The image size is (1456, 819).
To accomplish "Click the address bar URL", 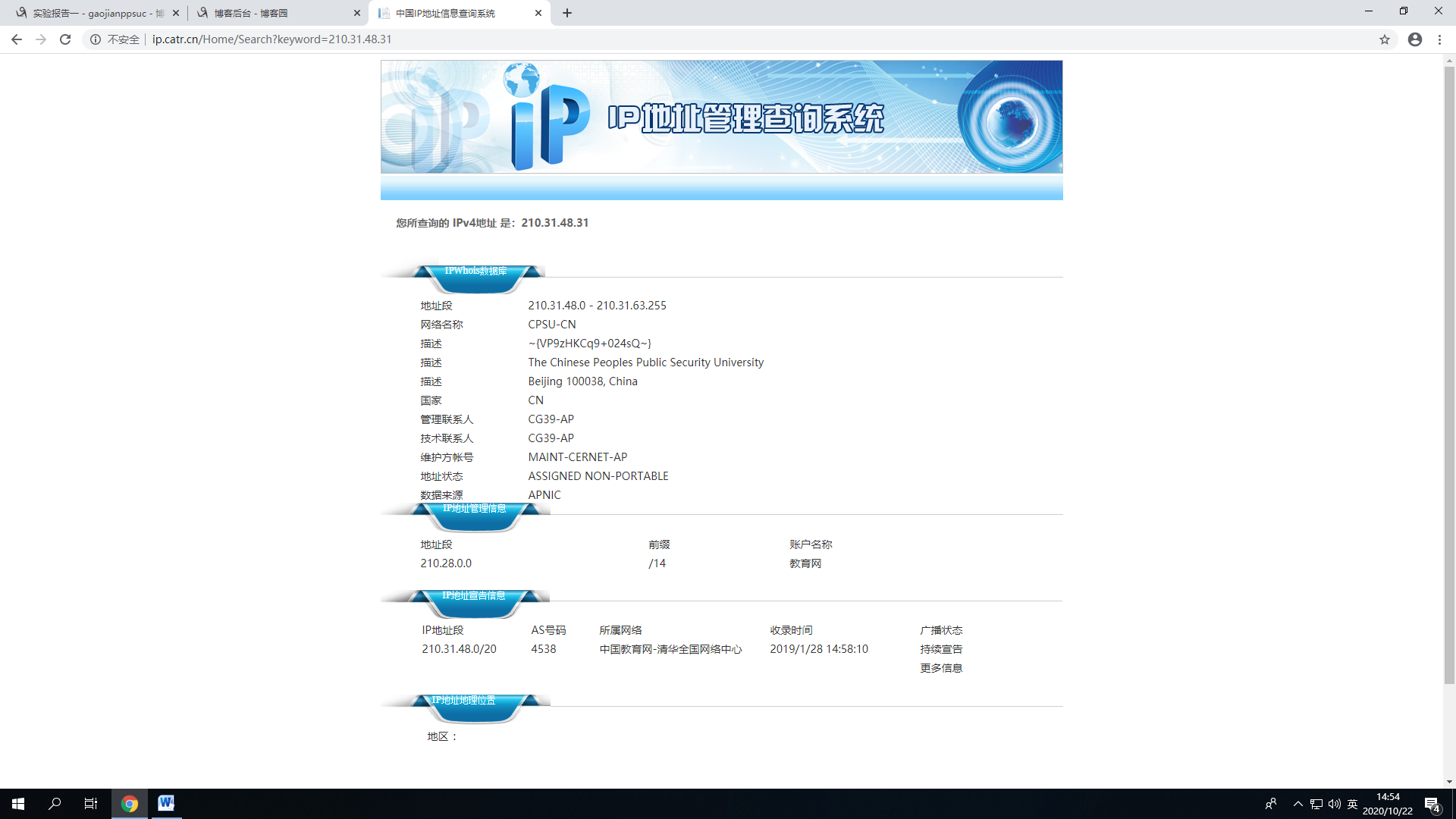I will (x=271, y=39).
